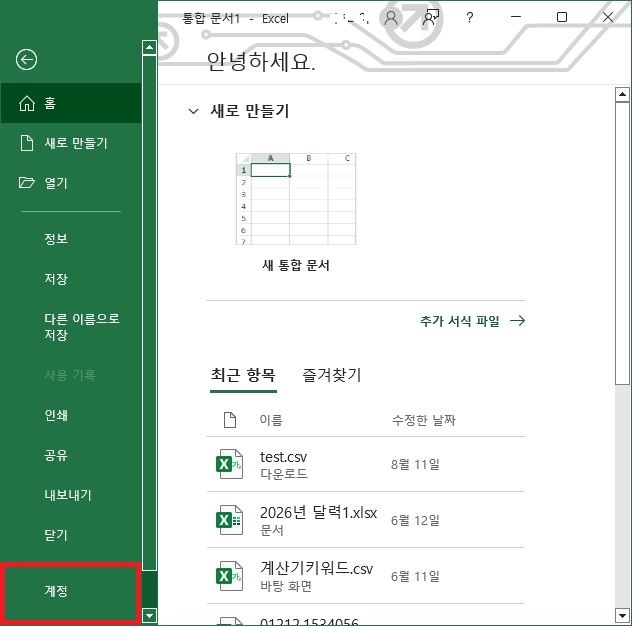The height and width of the screenshot is (626, 632).
Task: Open recent file 2026년 달력1.xlsx
Action: coord(366,520)
